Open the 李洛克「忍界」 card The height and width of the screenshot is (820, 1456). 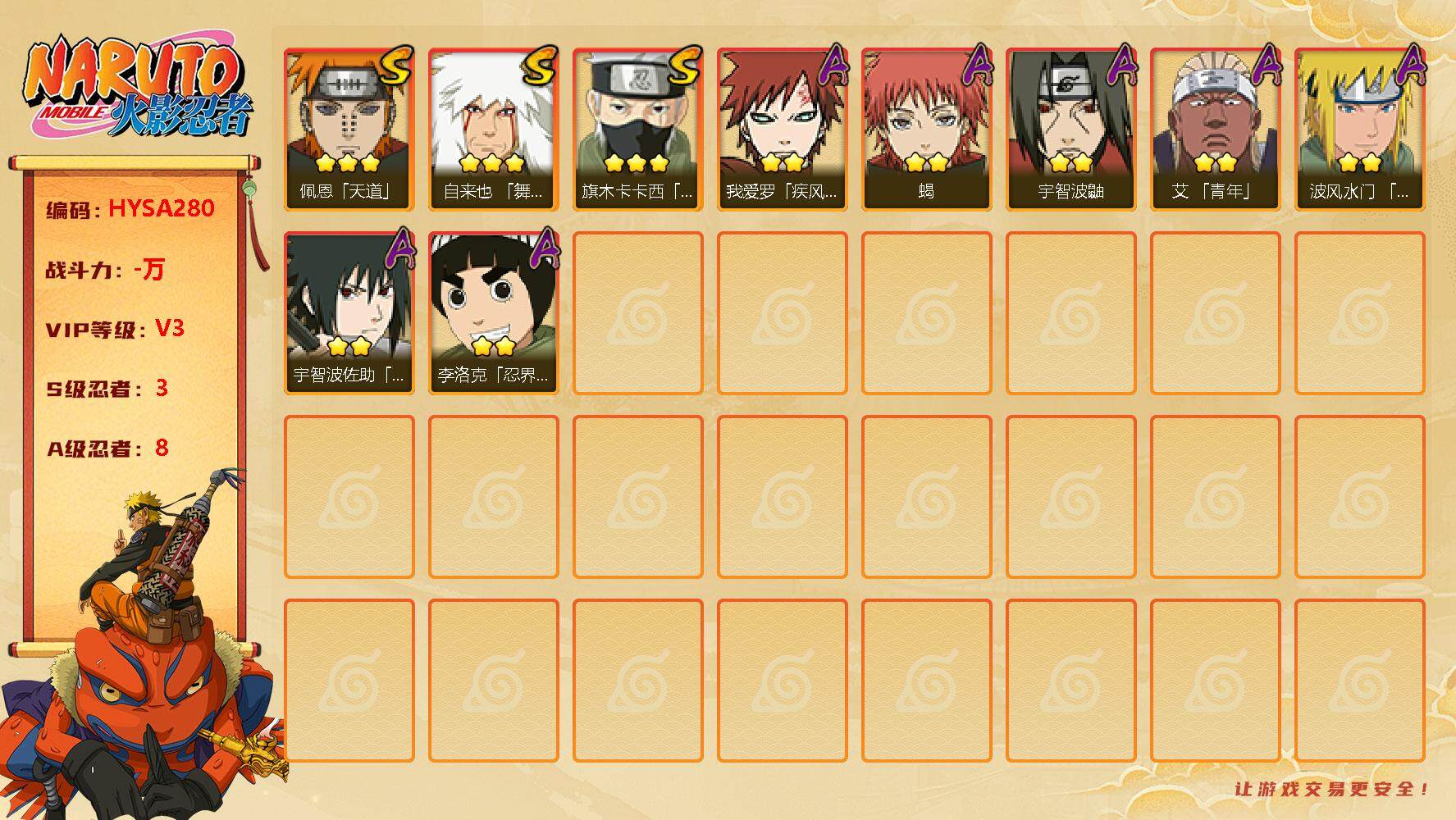(x=493, y=313)
